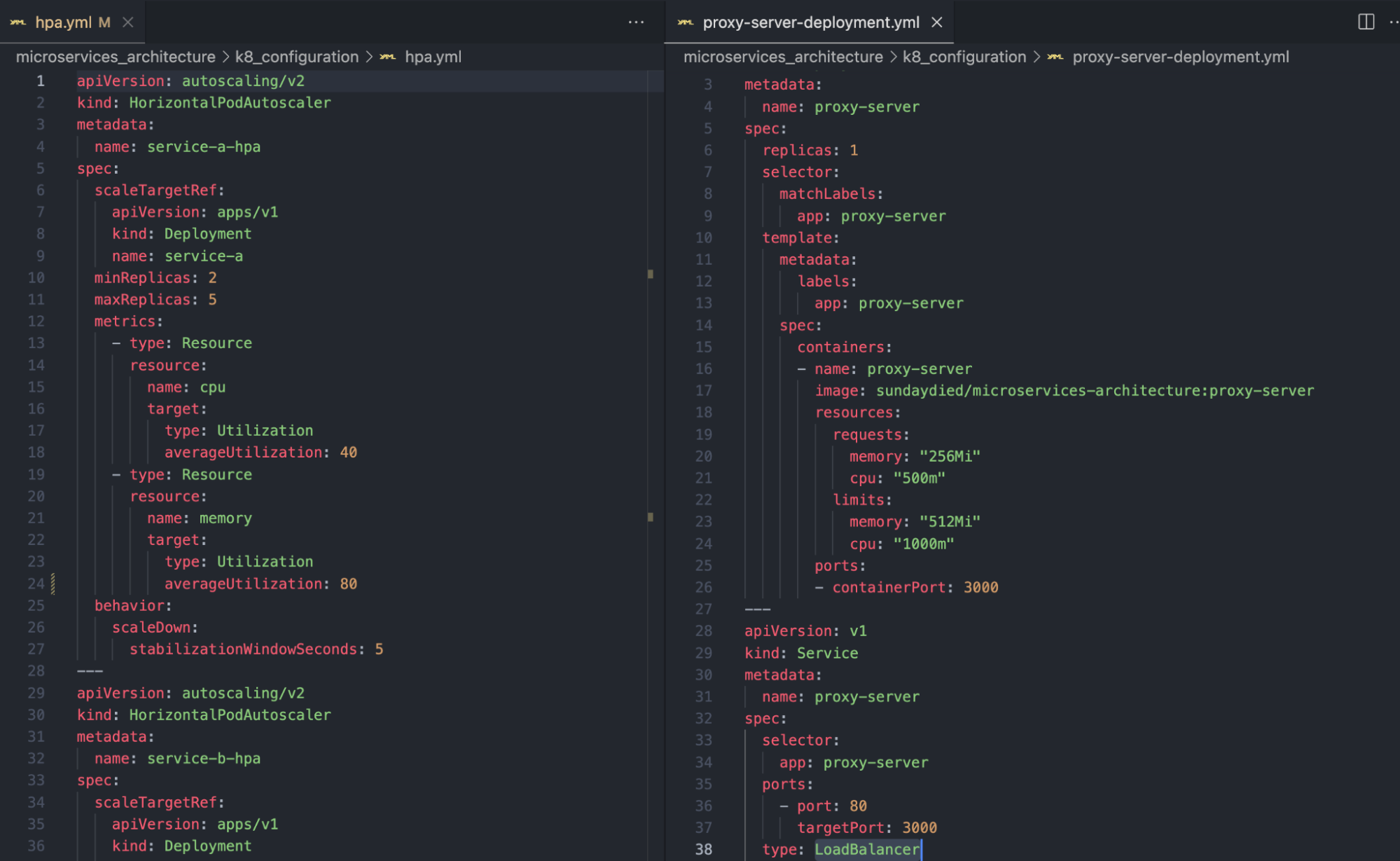
Task: Click 'scaleTargetRef:' on hpa.yml line 6
Action: point(160,190)
